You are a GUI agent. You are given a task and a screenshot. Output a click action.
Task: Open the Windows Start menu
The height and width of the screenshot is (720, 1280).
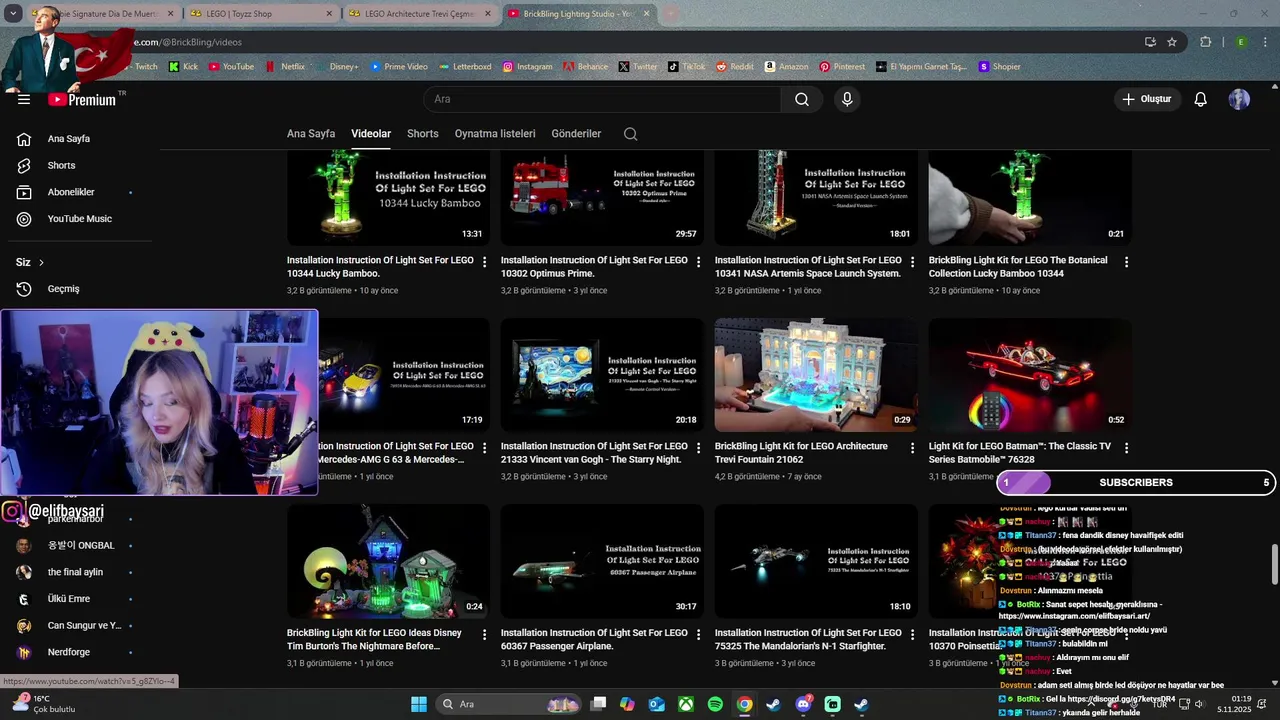pyautogui.click(x=419, y=704)
